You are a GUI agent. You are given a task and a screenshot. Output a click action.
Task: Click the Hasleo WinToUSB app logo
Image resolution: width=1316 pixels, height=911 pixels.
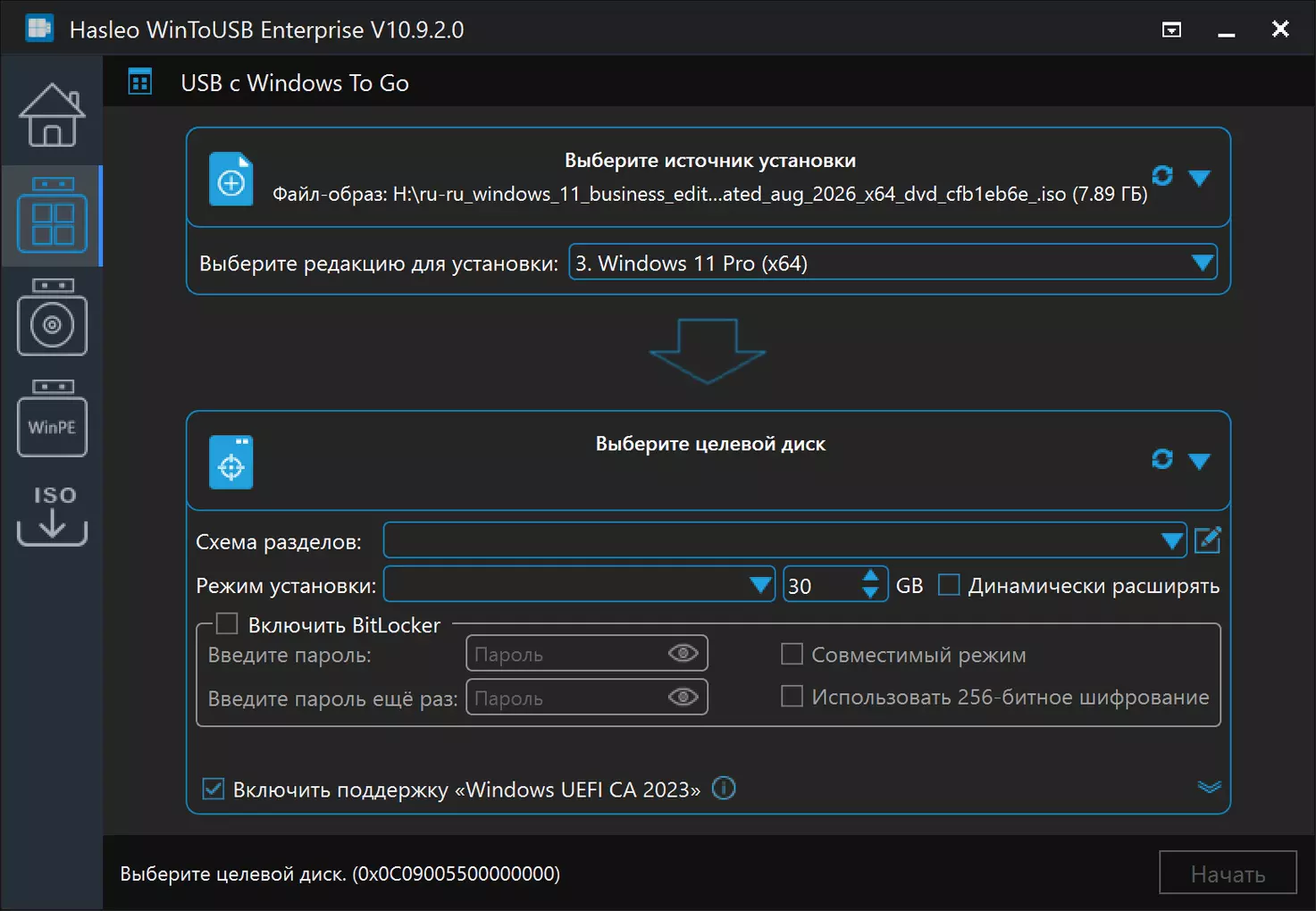39,29
